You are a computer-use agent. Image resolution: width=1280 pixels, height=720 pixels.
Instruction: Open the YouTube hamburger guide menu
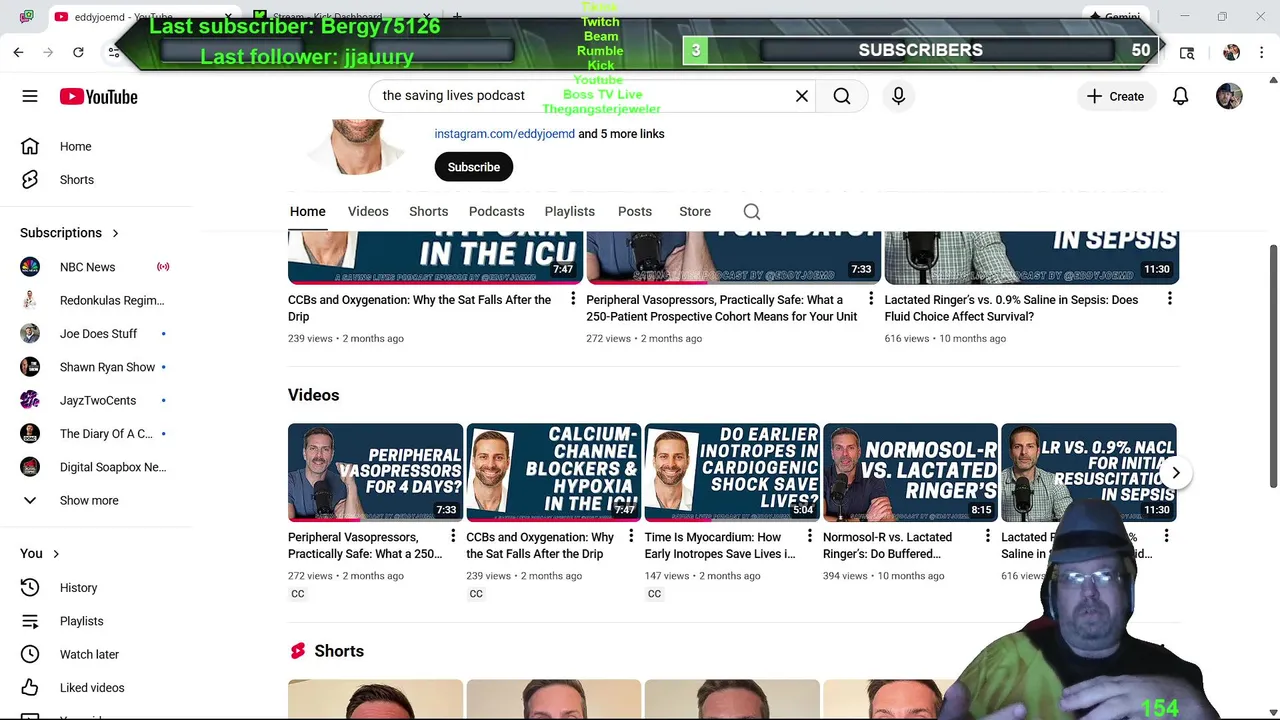(x=30, y=96)
